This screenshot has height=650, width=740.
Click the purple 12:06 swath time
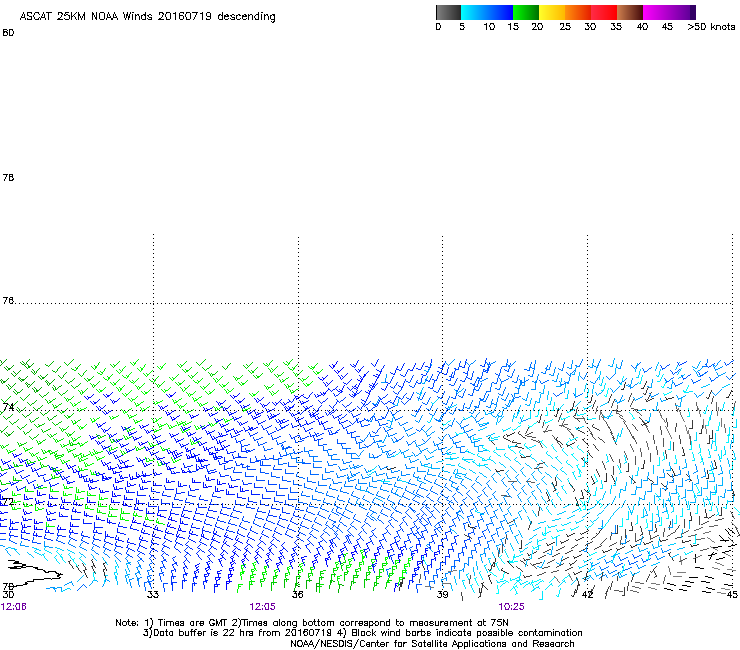[x=14, y=607]
